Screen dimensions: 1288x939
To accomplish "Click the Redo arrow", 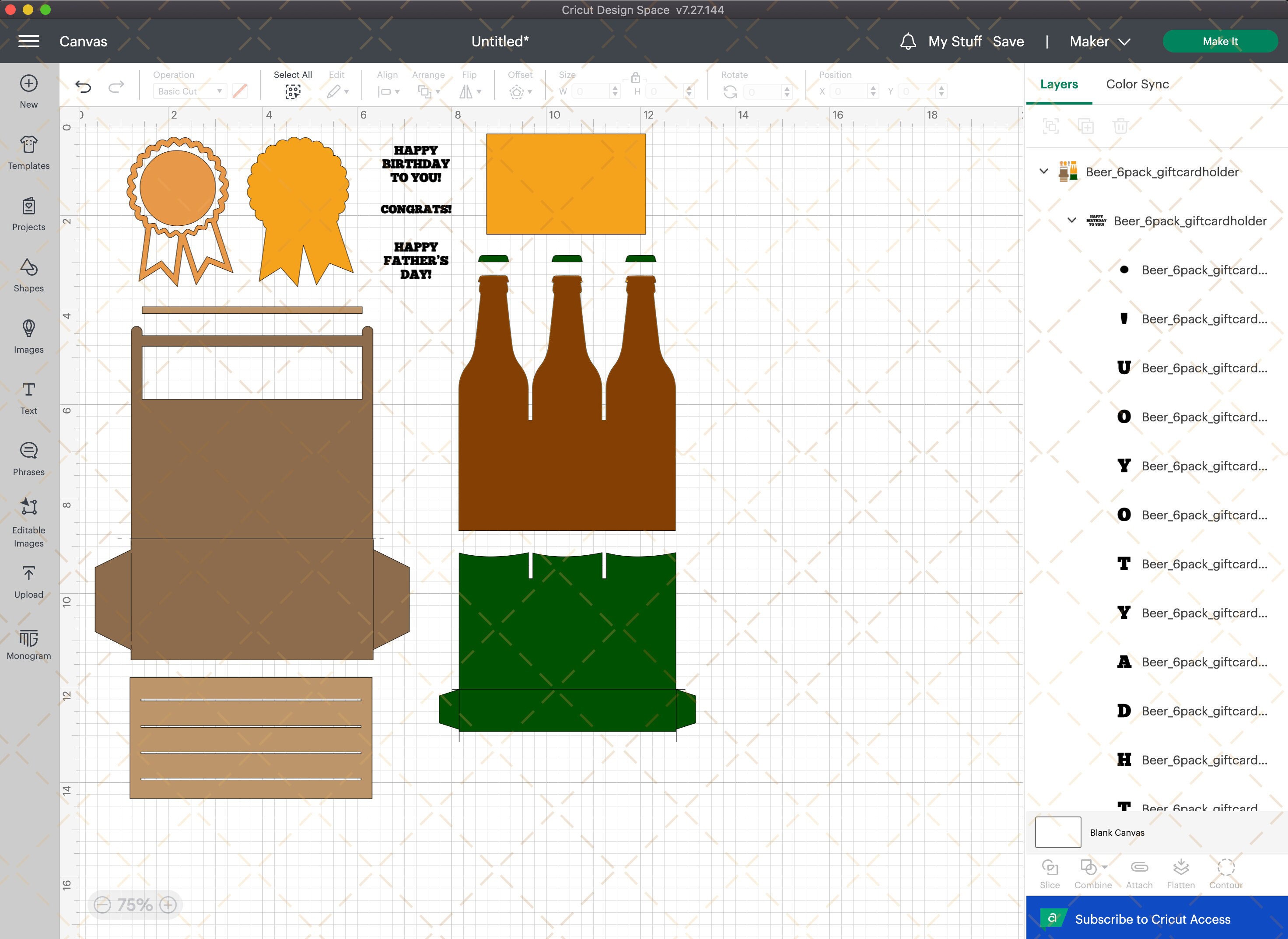I will tap(116, 86).
